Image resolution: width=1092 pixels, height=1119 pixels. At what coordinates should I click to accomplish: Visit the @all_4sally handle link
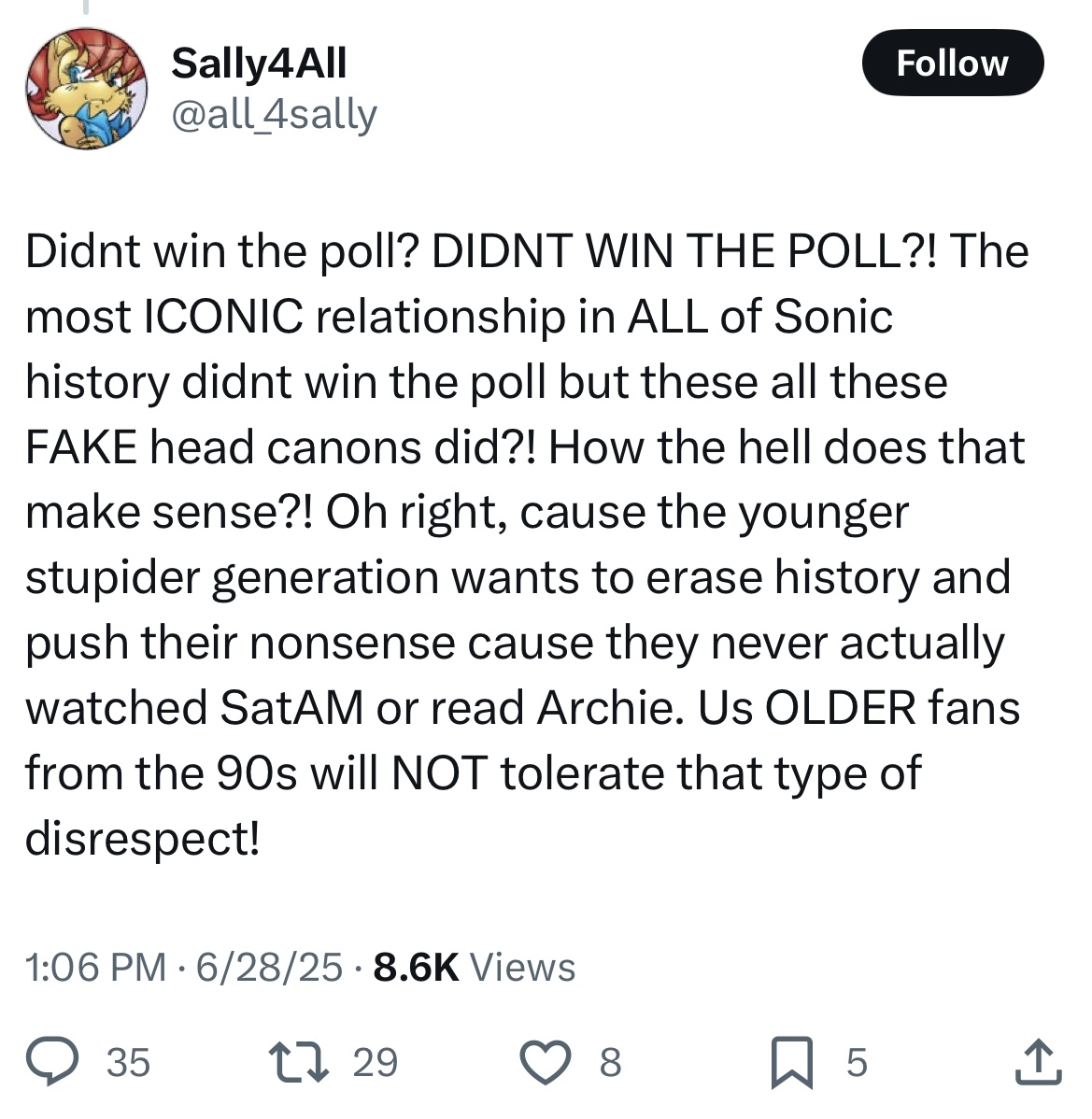point(274,114)
